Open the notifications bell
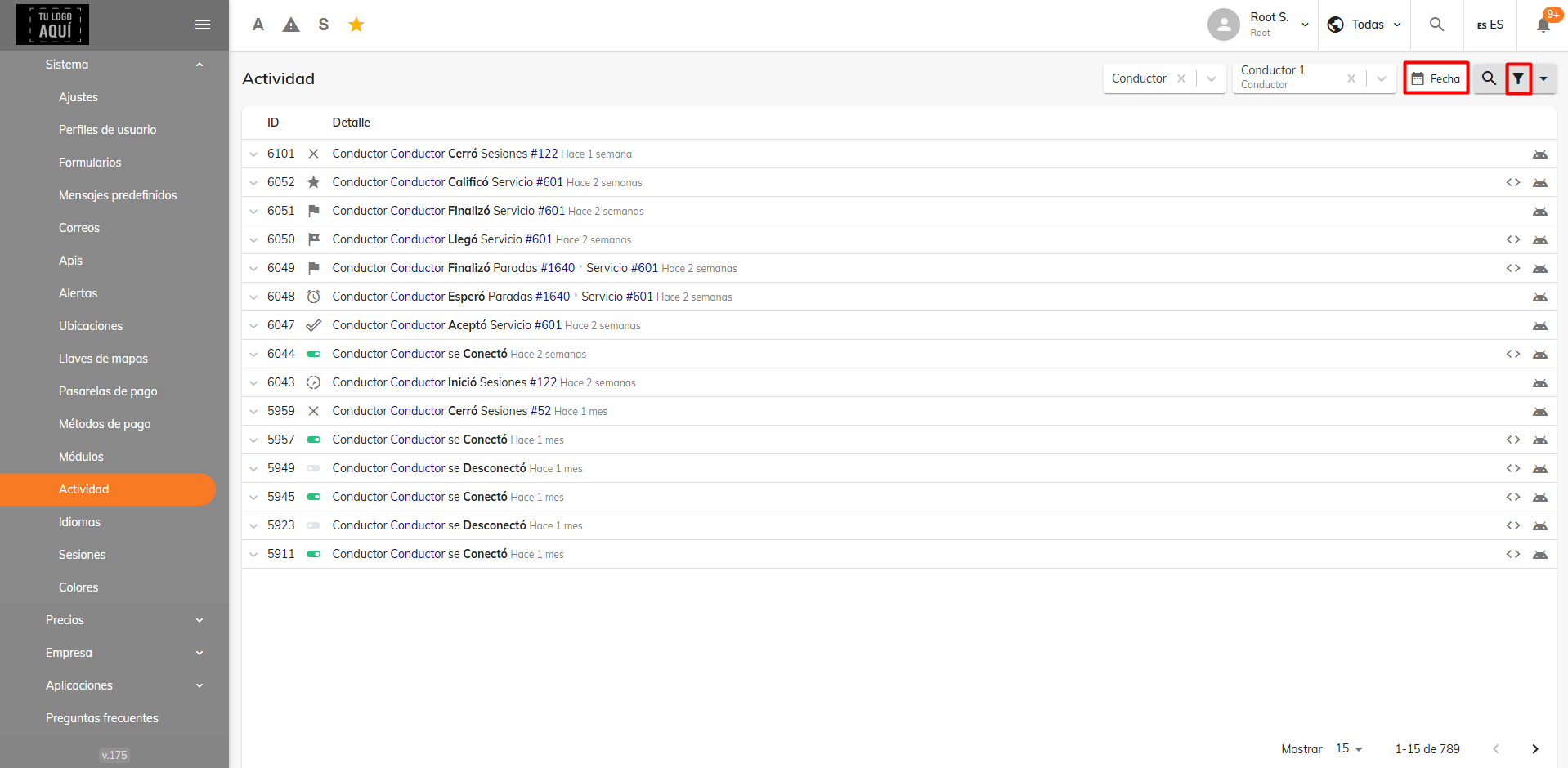Screen dimensions: 1568x768 coord(1543,25)
